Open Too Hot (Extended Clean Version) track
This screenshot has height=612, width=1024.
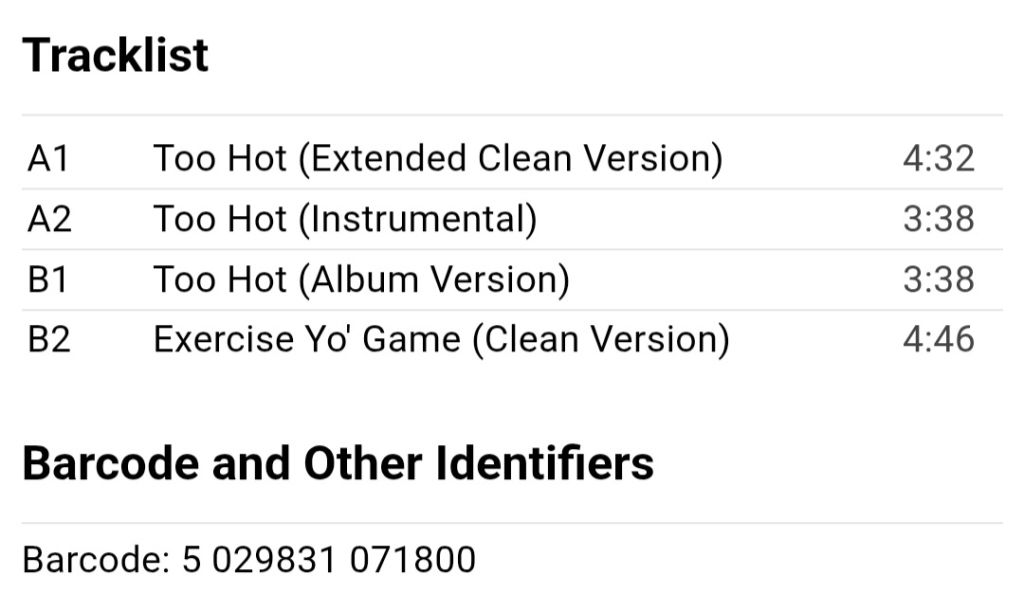[438, 158]
